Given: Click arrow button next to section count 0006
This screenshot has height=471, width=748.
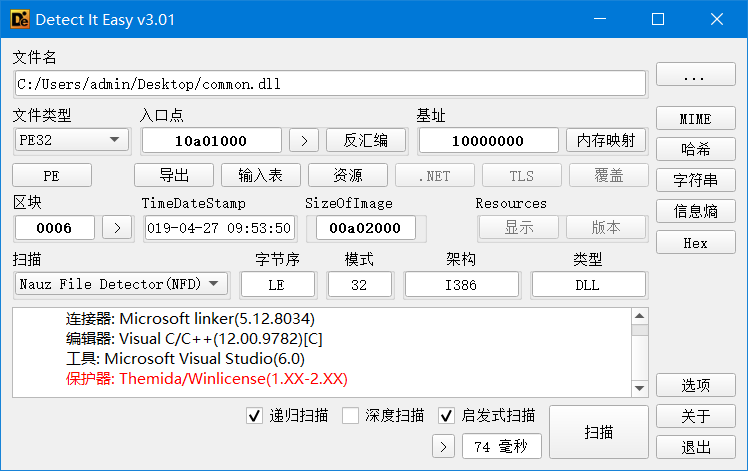Looking at the screenshot, I should (x=117, y=228).
